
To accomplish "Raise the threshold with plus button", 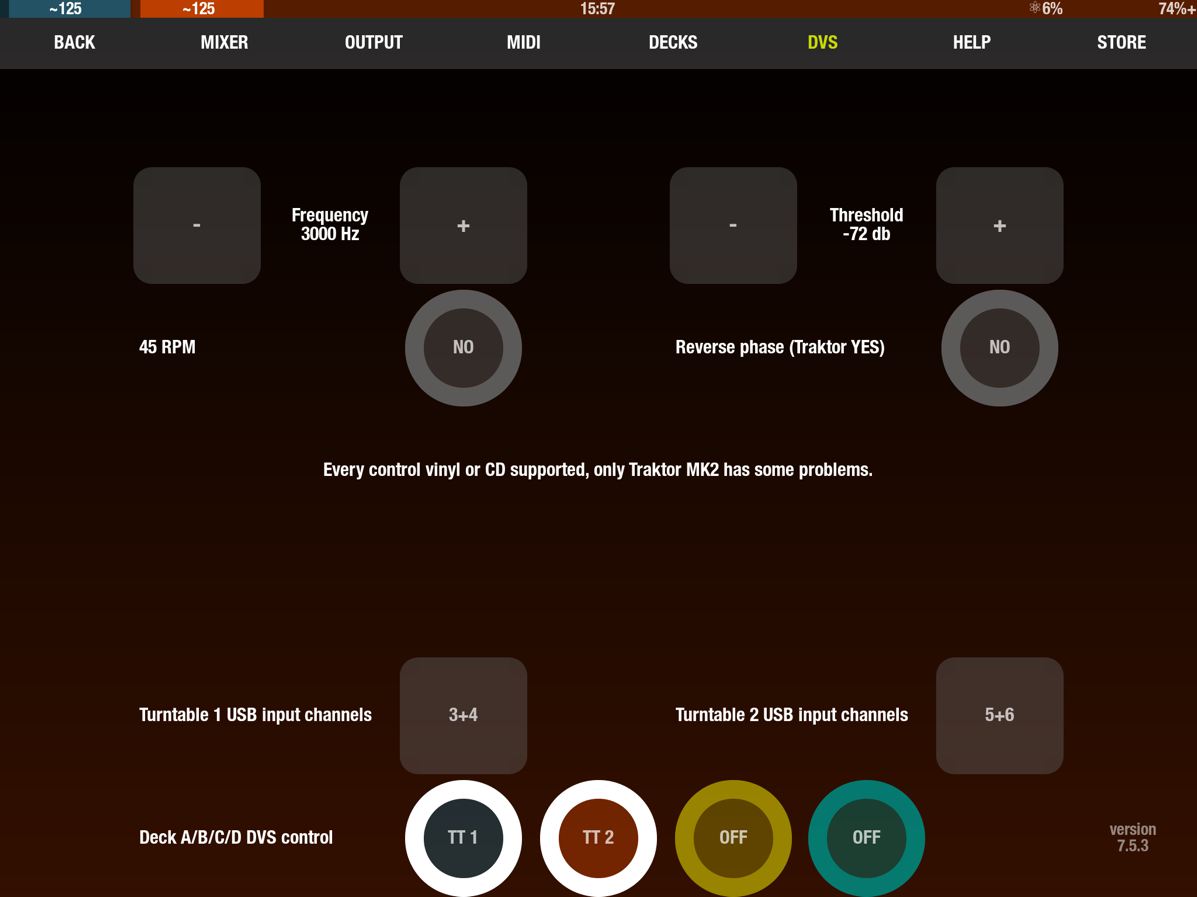I will [x=999, y=226].
